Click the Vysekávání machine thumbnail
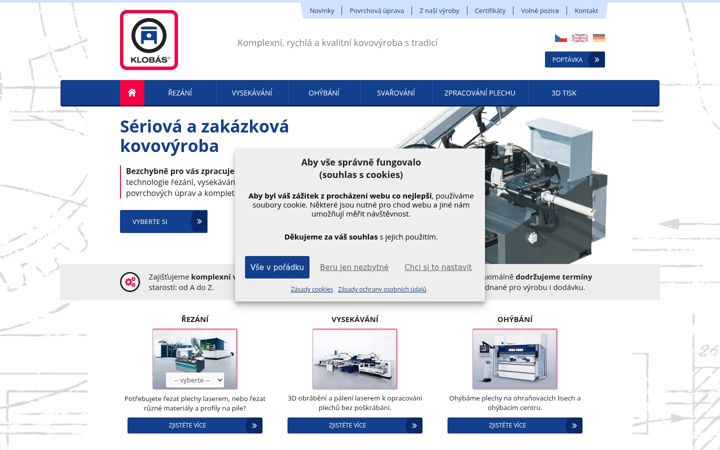The width and height of the screenshot is (720, 450). 354,359
